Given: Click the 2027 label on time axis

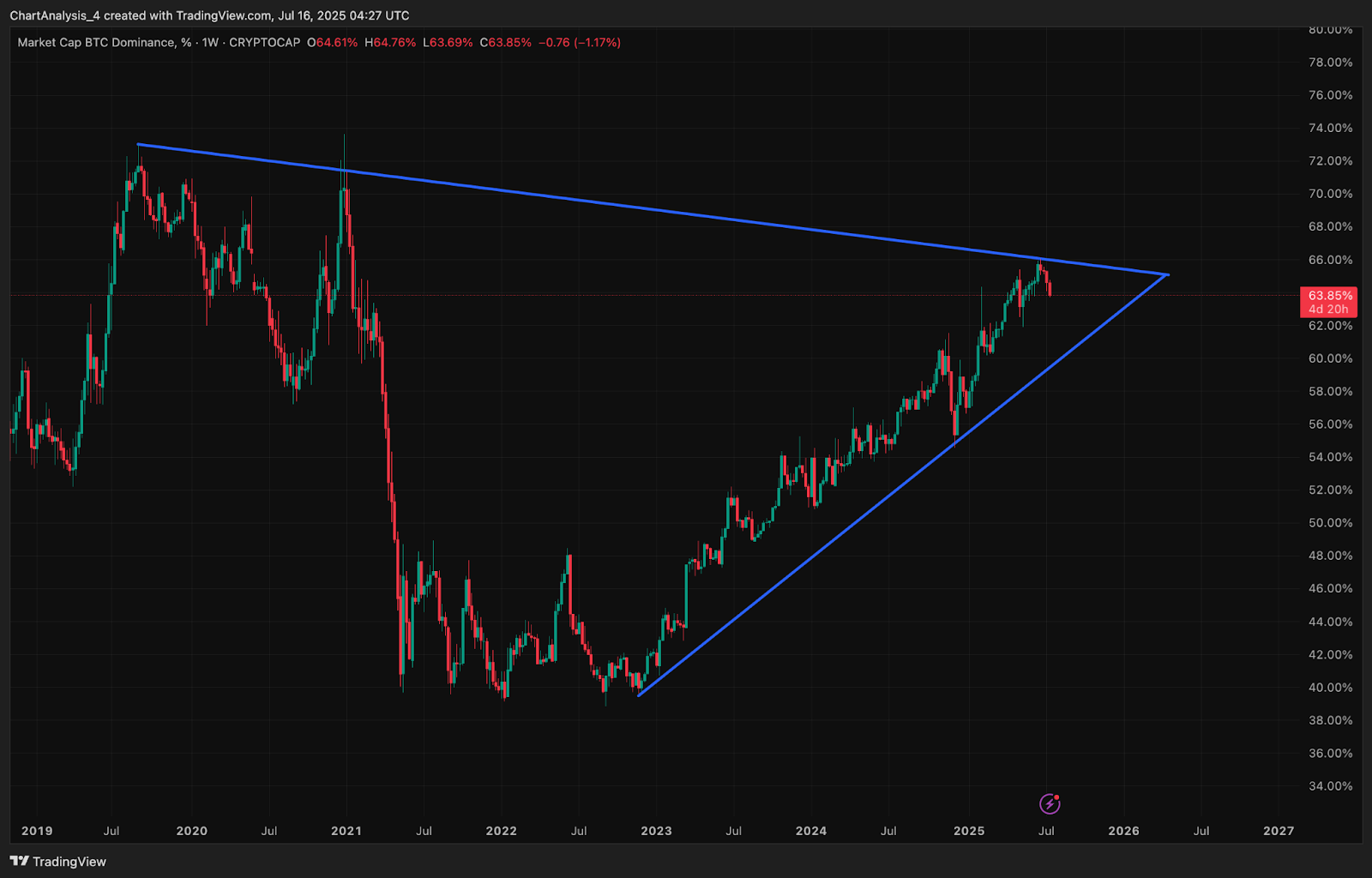Looking at the screenshot, I should (x=1279, y=830).
